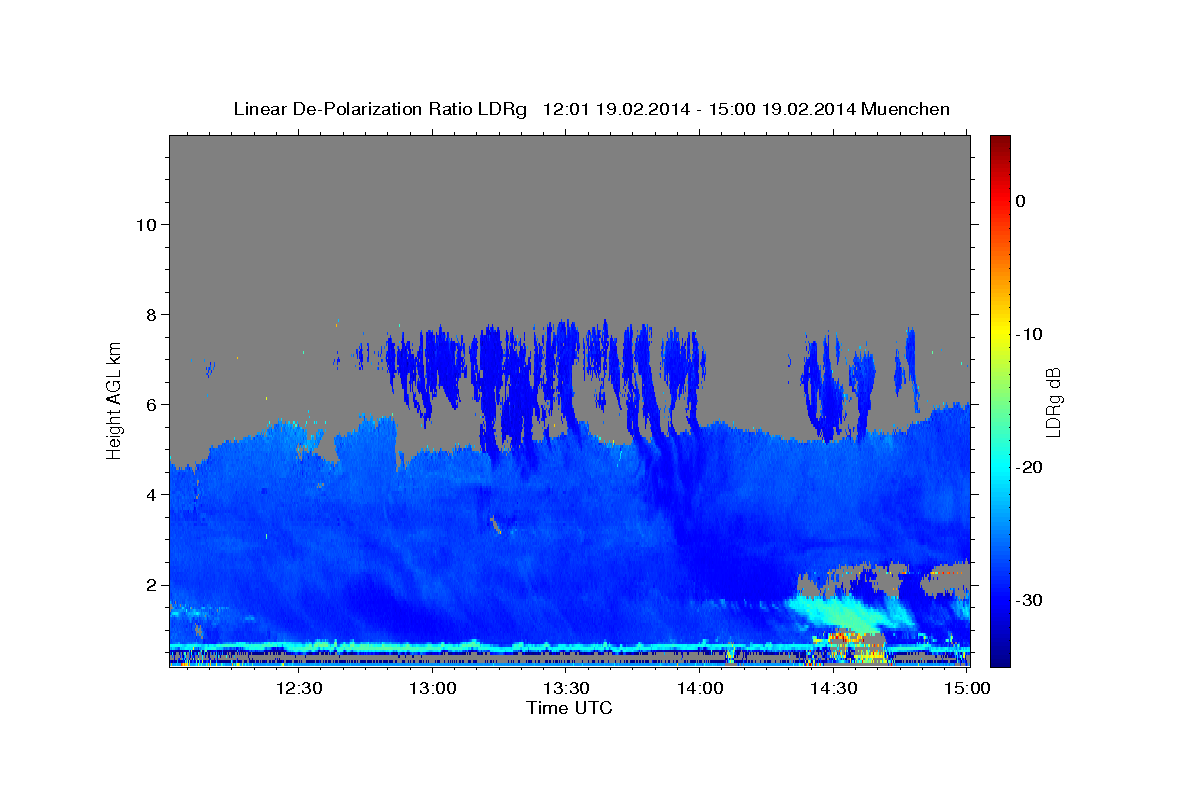
Task: Pick the dark blue bottom of colorbar
Action: pyautogui.click(x=1000, y=657)
